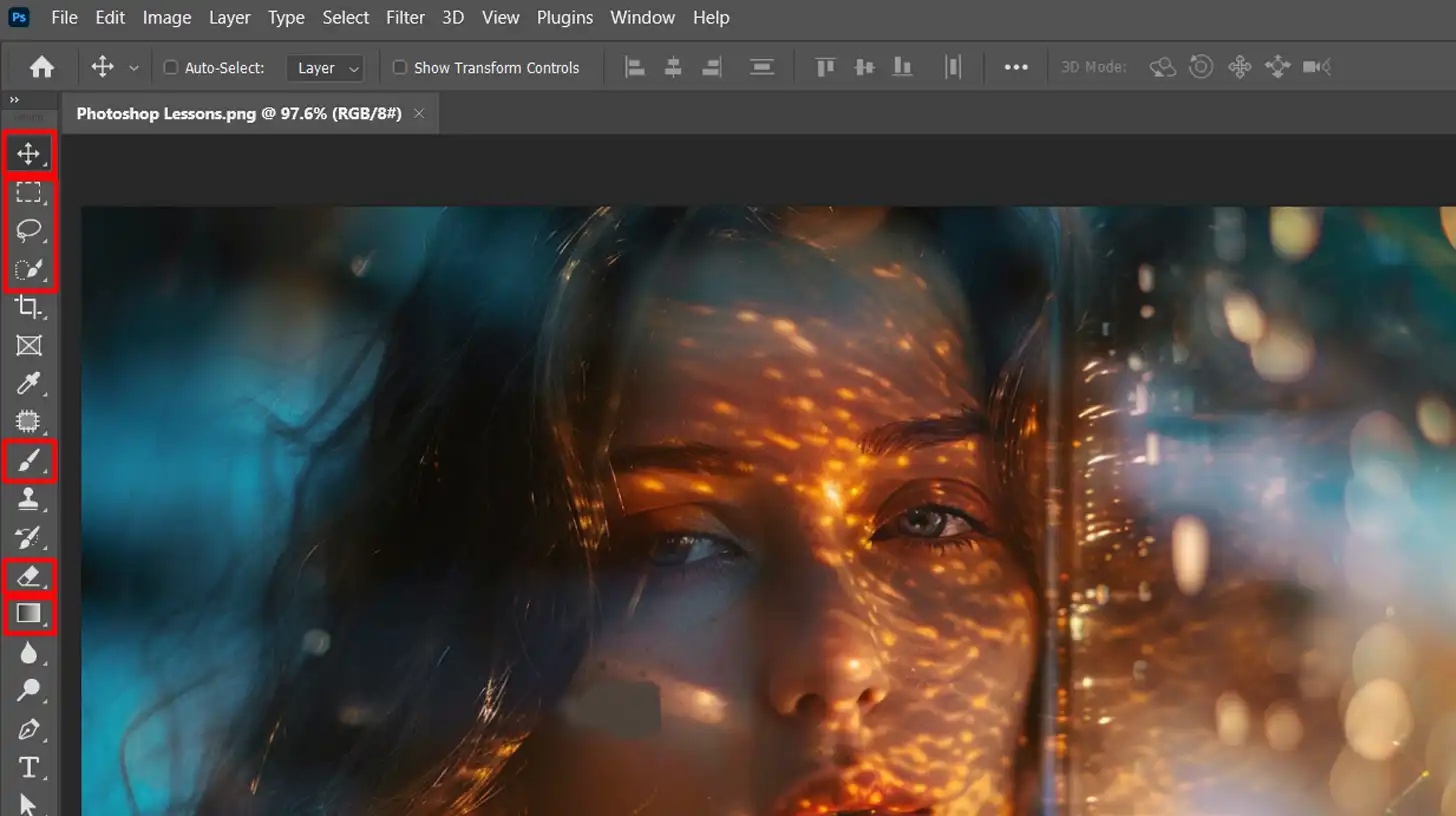The image size is (1456, 816).
Task: Align top edges button
Action: (x=825, y=67)
